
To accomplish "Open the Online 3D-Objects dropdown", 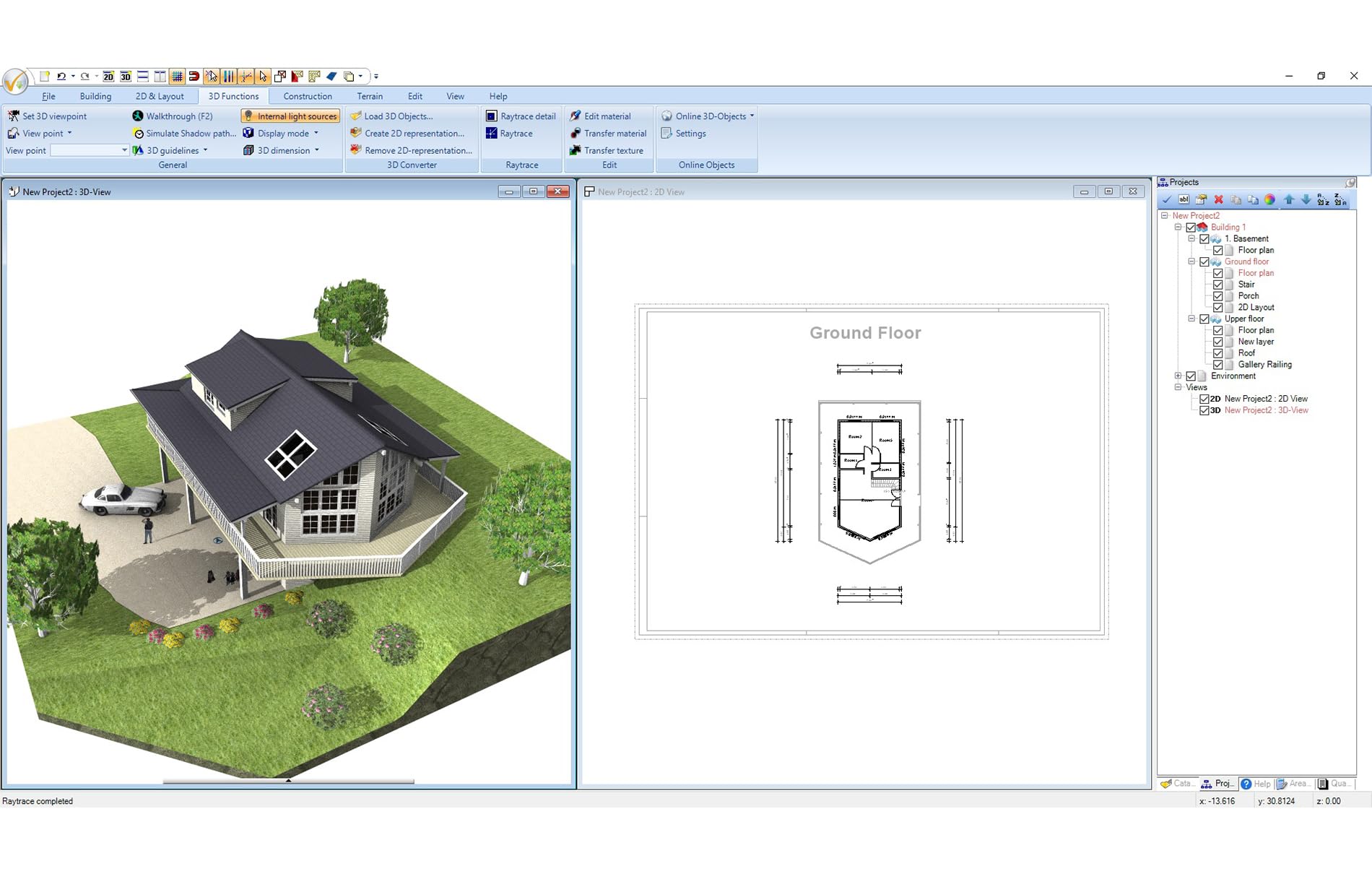I will (x=708, y=116).
